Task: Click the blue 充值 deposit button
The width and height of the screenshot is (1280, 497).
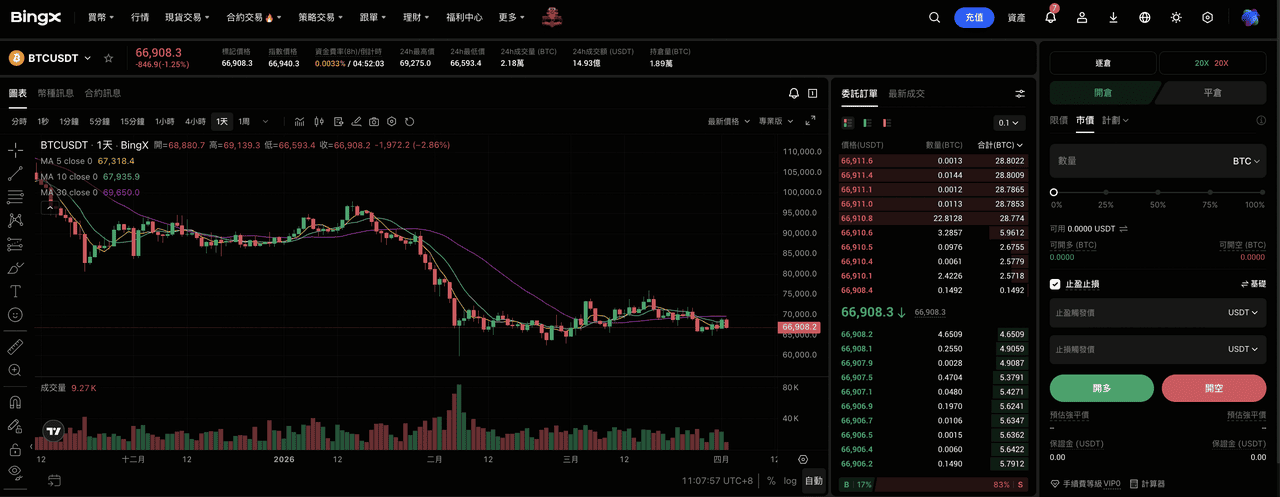Action: (974, 17)
